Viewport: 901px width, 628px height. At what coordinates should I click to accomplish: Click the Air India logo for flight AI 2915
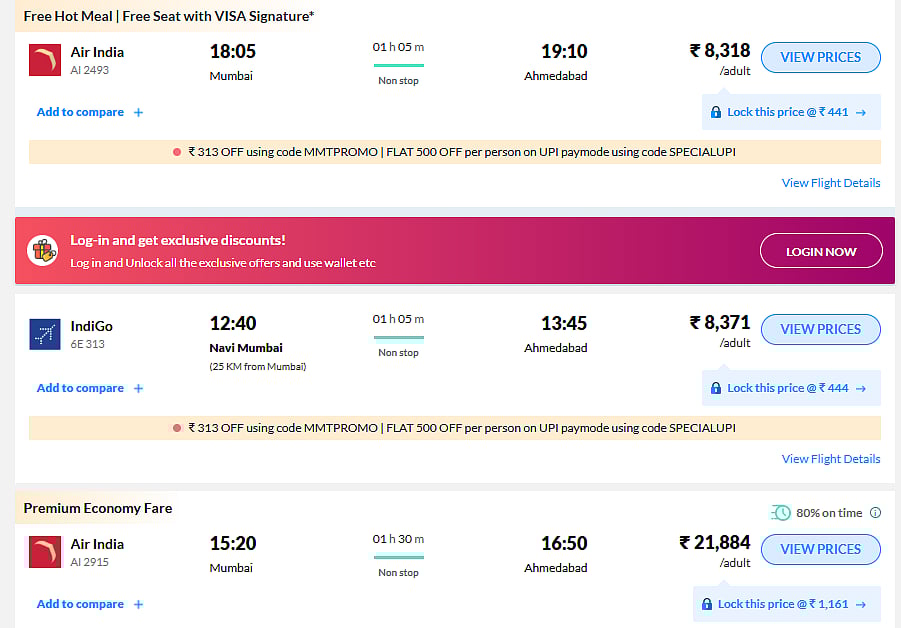pos(45,552)
